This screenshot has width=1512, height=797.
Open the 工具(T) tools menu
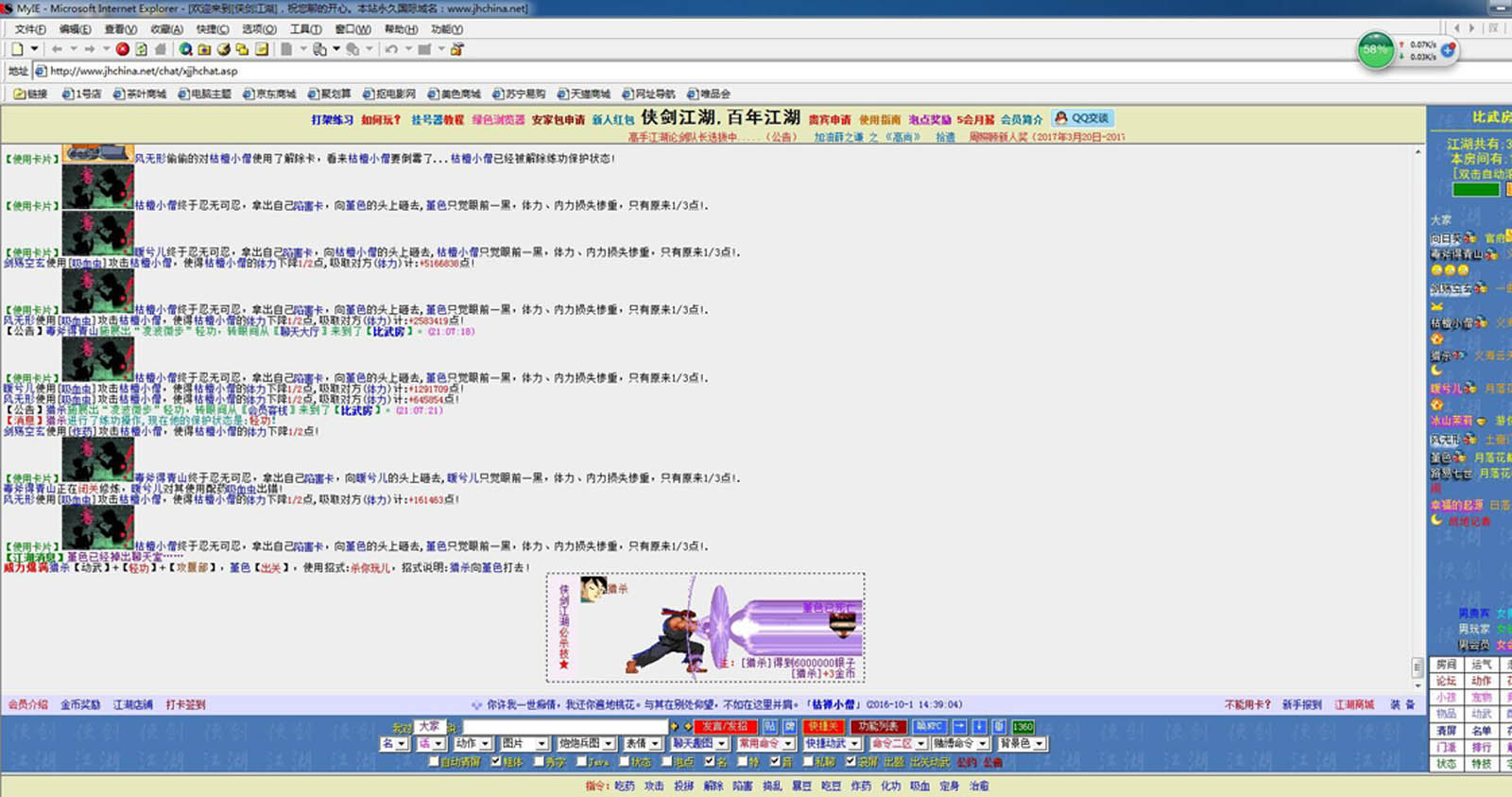coord(305,29)
